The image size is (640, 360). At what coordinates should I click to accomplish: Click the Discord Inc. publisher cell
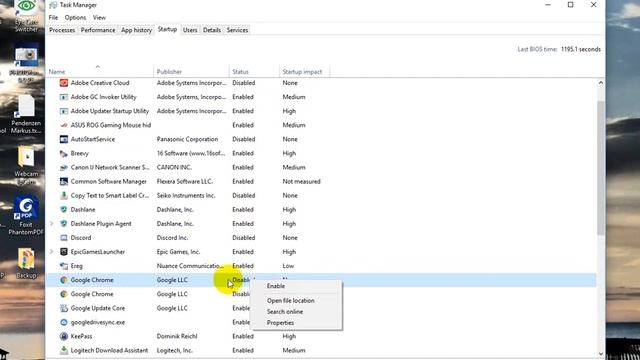(x=172, y=238)
